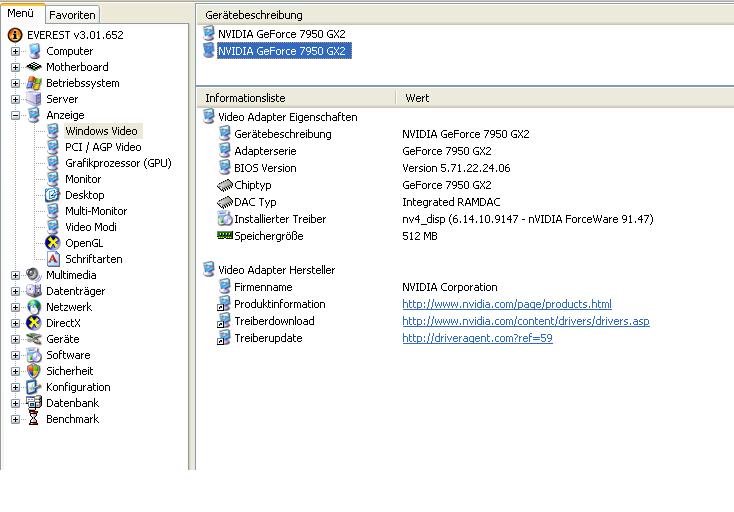Click the OpenGL yellow X icon
Viewport: 734px width, 512px height.
pos(52,243)
